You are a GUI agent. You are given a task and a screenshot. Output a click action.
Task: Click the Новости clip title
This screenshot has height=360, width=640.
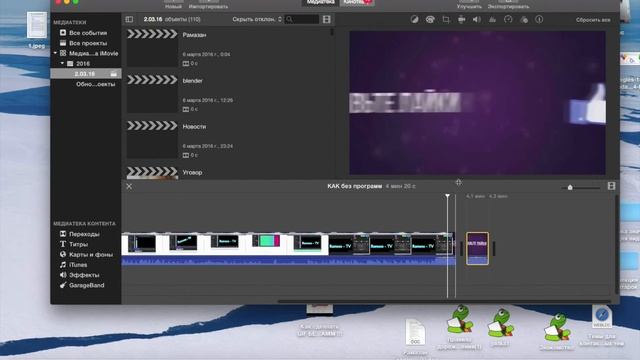pos(194,127)
